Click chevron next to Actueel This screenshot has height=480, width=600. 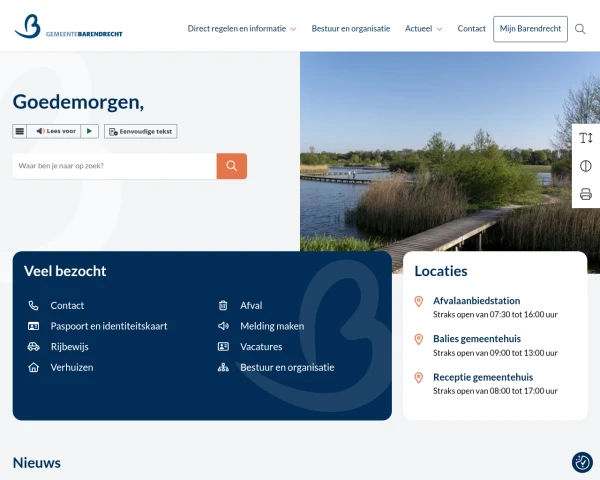[x=440, y=29]
